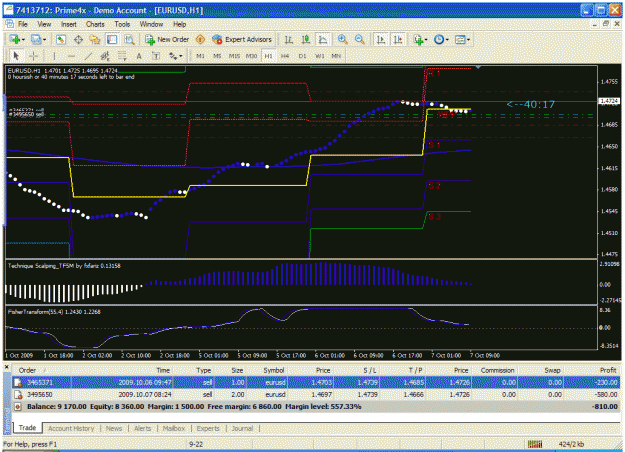Open the Help menu

click(x=179, y=24)
